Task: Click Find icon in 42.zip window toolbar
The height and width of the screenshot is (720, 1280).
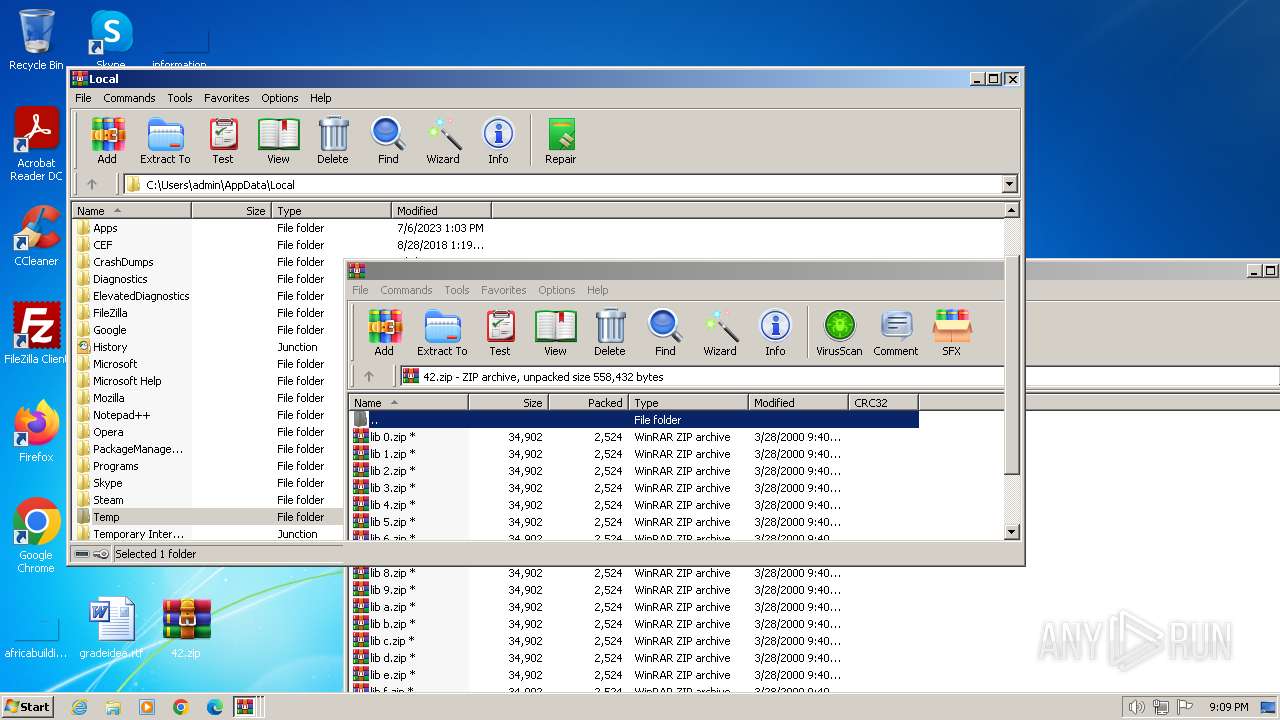Action: point(665,333)
